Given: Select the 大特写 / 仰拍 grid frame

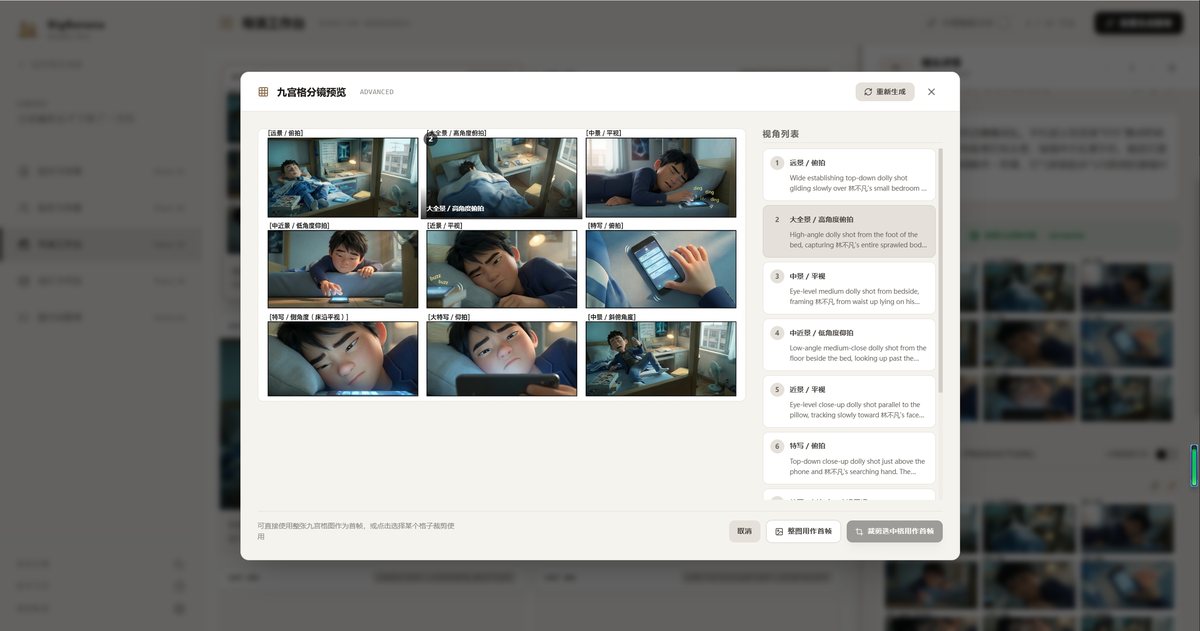Looking at the screenshot, I should pyautogui.click(x=502, y=359).
